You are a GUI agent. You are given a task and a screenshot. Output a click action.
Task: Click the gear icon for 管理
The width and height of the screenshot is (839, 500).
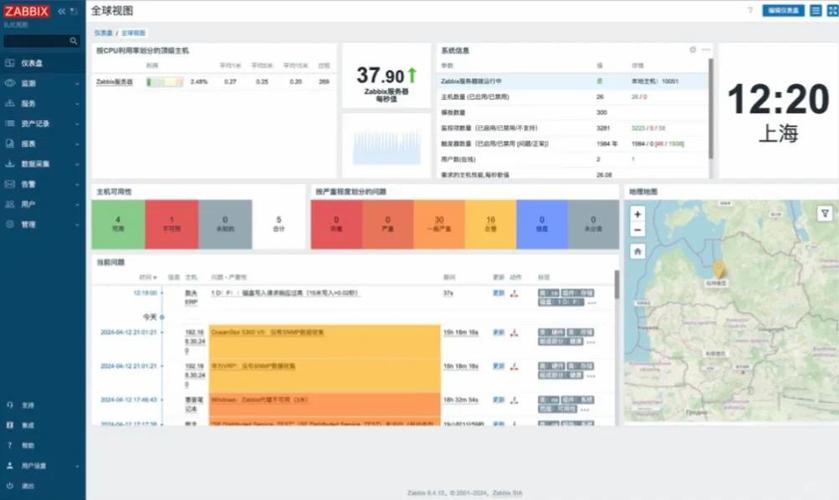[10, 224]
